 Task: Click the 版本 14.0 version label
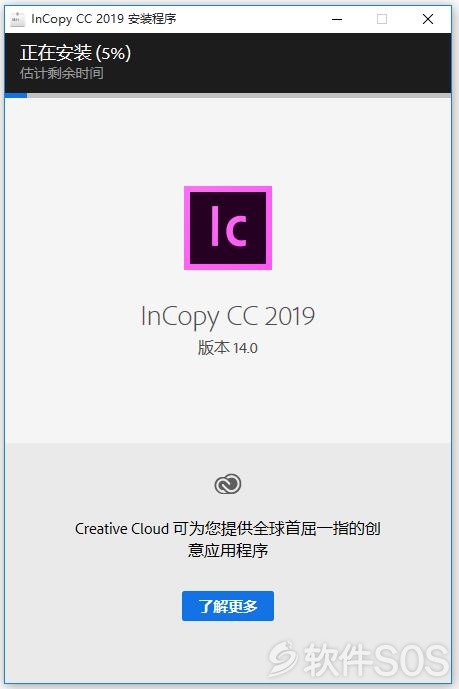tap(228, 348)
